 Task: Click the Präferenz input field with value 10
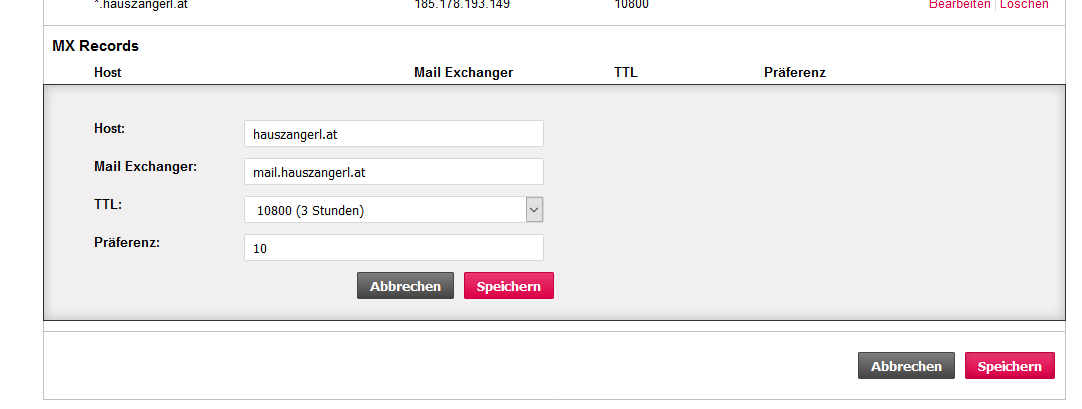393,248
